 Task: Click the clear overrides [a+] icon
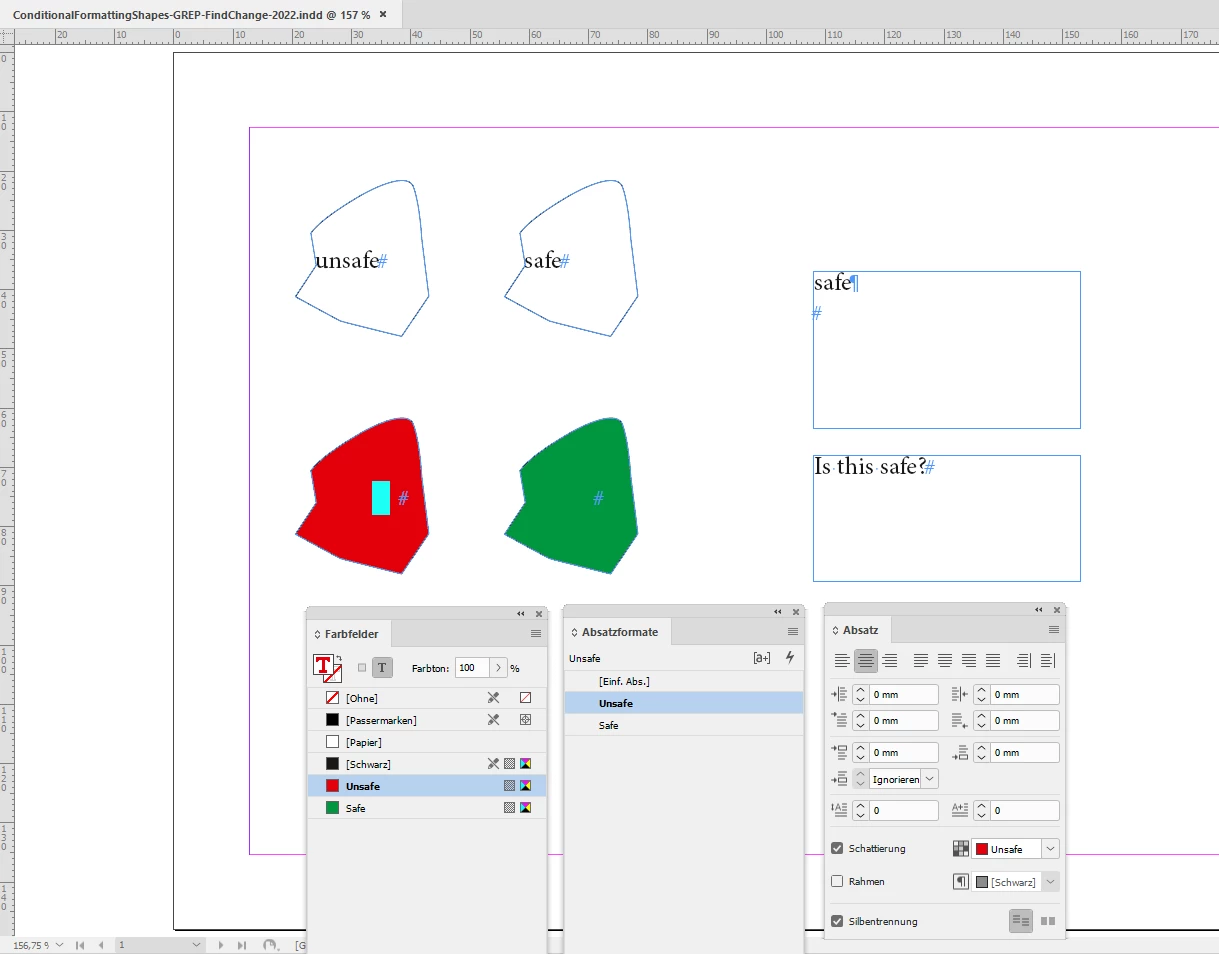coord(762,658)
